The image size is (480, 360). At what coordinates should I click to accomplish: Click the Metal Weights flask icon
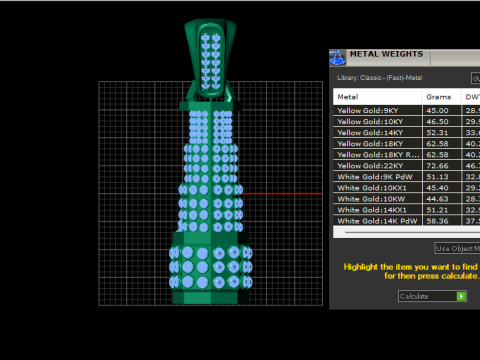pos(337,58)
